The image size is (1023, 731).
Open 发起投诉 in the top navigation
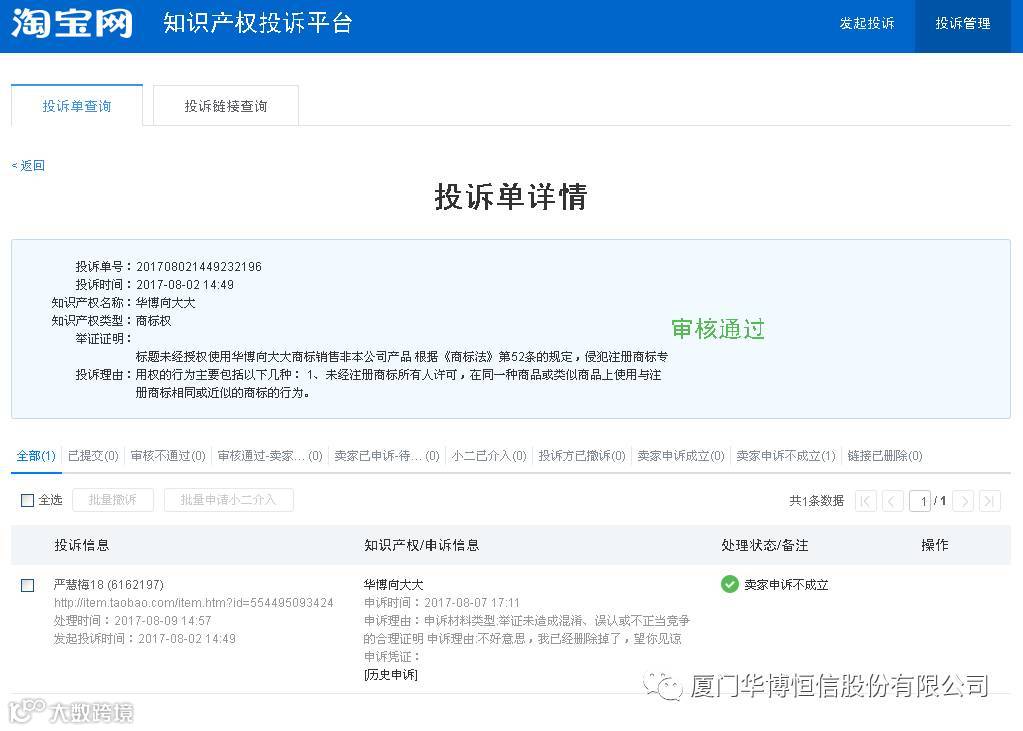pyautogui.click(x=866, y=23)
